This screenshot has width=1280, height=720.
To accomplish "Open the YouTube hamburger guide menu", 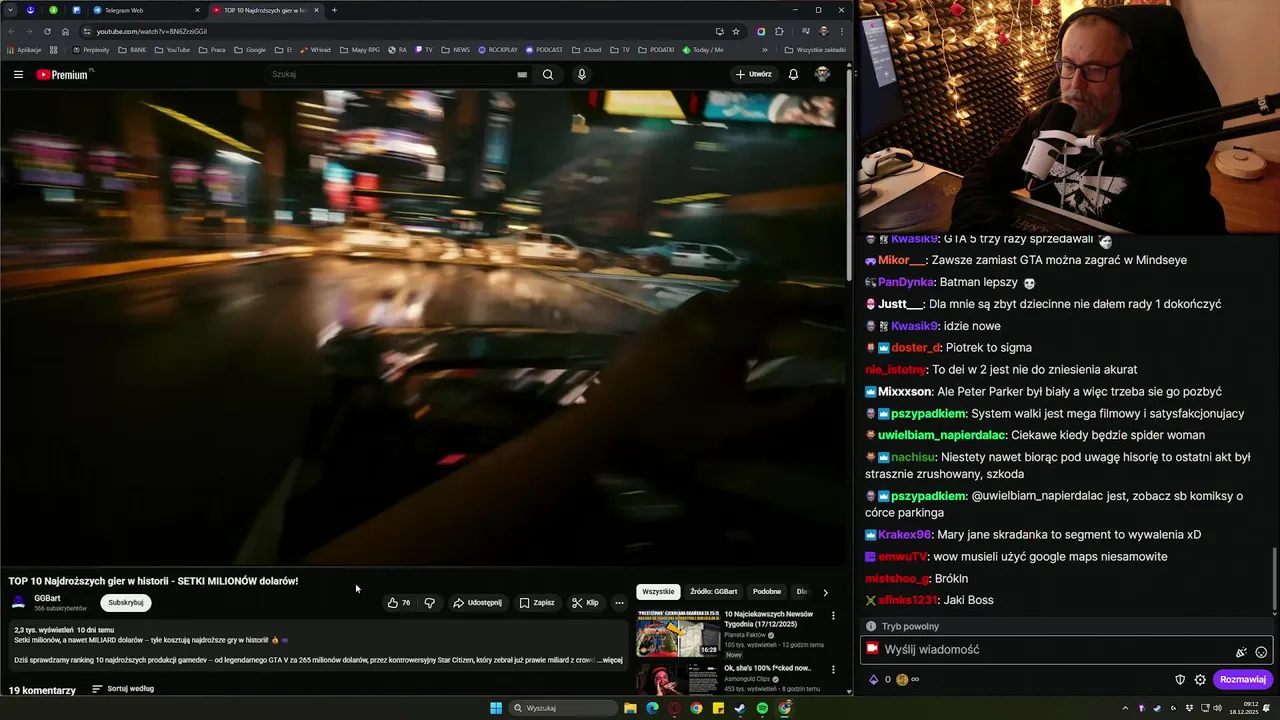I will tap(18, 74).
